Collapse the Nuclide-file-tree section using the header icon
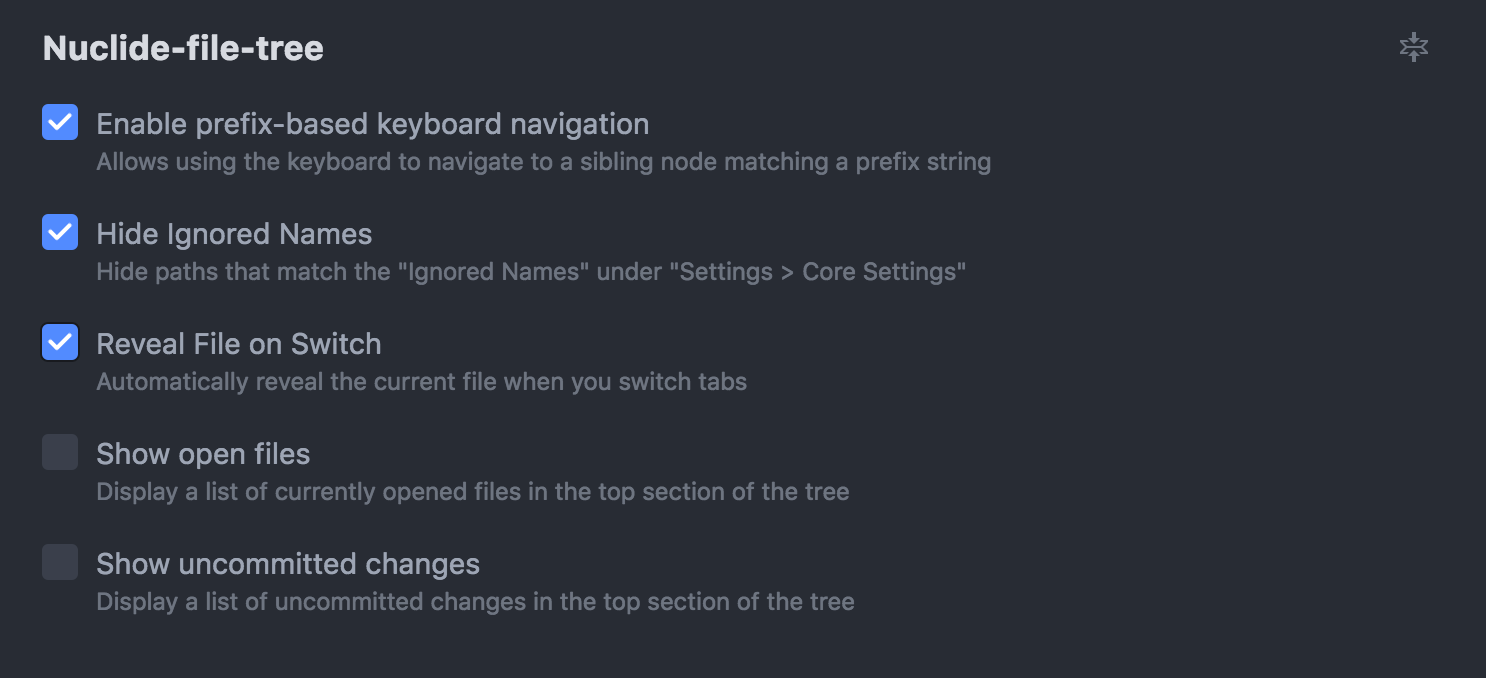 point(1413,47)
